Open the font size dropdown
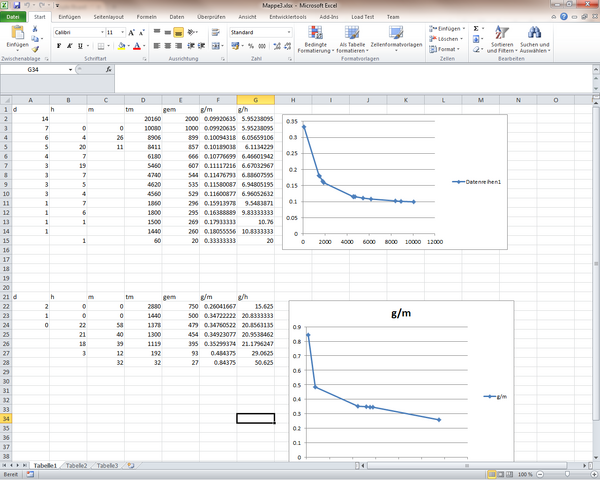Image resolution: width=600 pixels, height=480 pixels. pyautogui.click(x=122, y=33)
